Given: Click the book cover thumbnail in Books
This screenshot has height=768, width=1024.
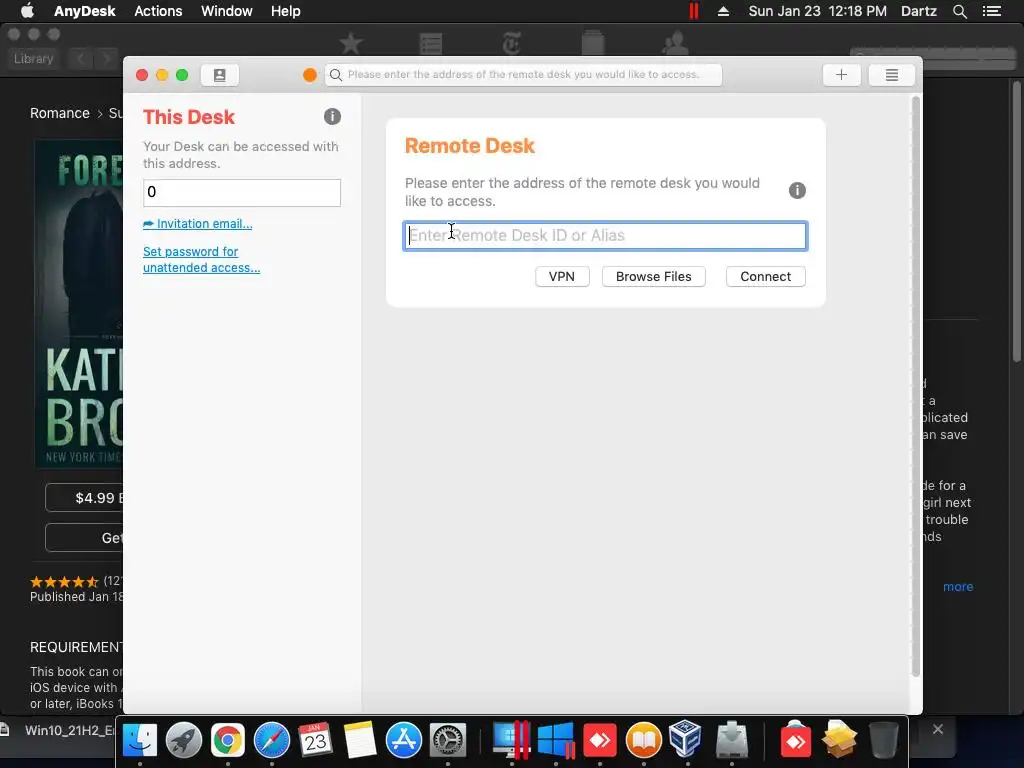Looking at the screenshot, I should (x=78, y=304).
